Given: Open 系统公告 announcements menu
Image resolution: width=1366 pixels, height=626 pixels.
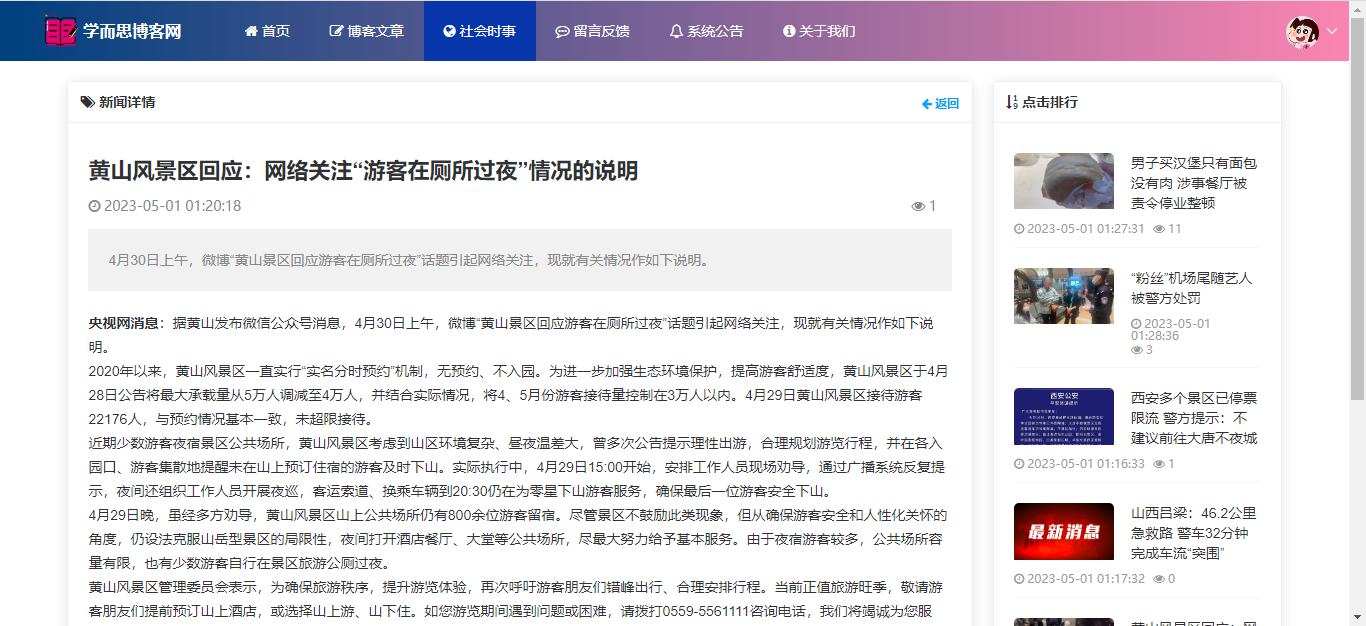Looking at the screenshot, I should (707, 31).
